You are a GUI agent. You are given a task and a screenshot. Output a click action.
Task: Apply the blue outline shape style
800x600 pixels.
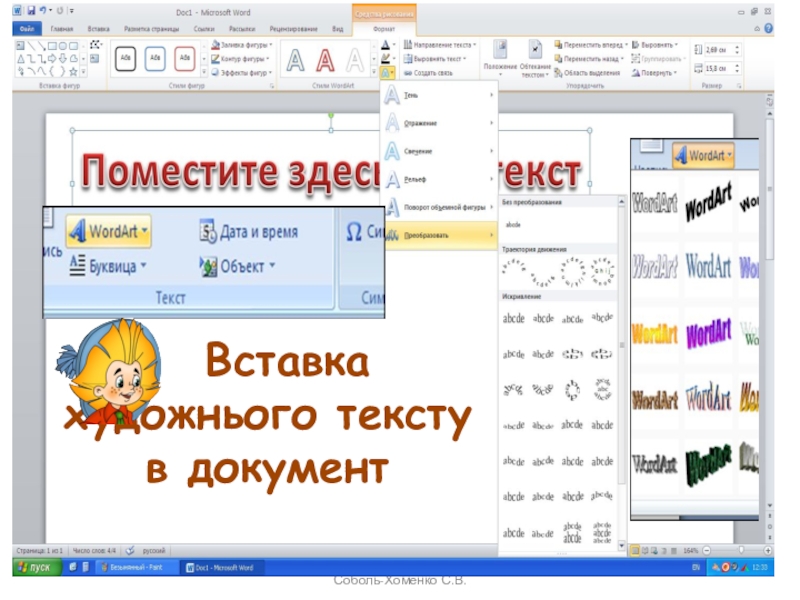click(x=155, y=58)
